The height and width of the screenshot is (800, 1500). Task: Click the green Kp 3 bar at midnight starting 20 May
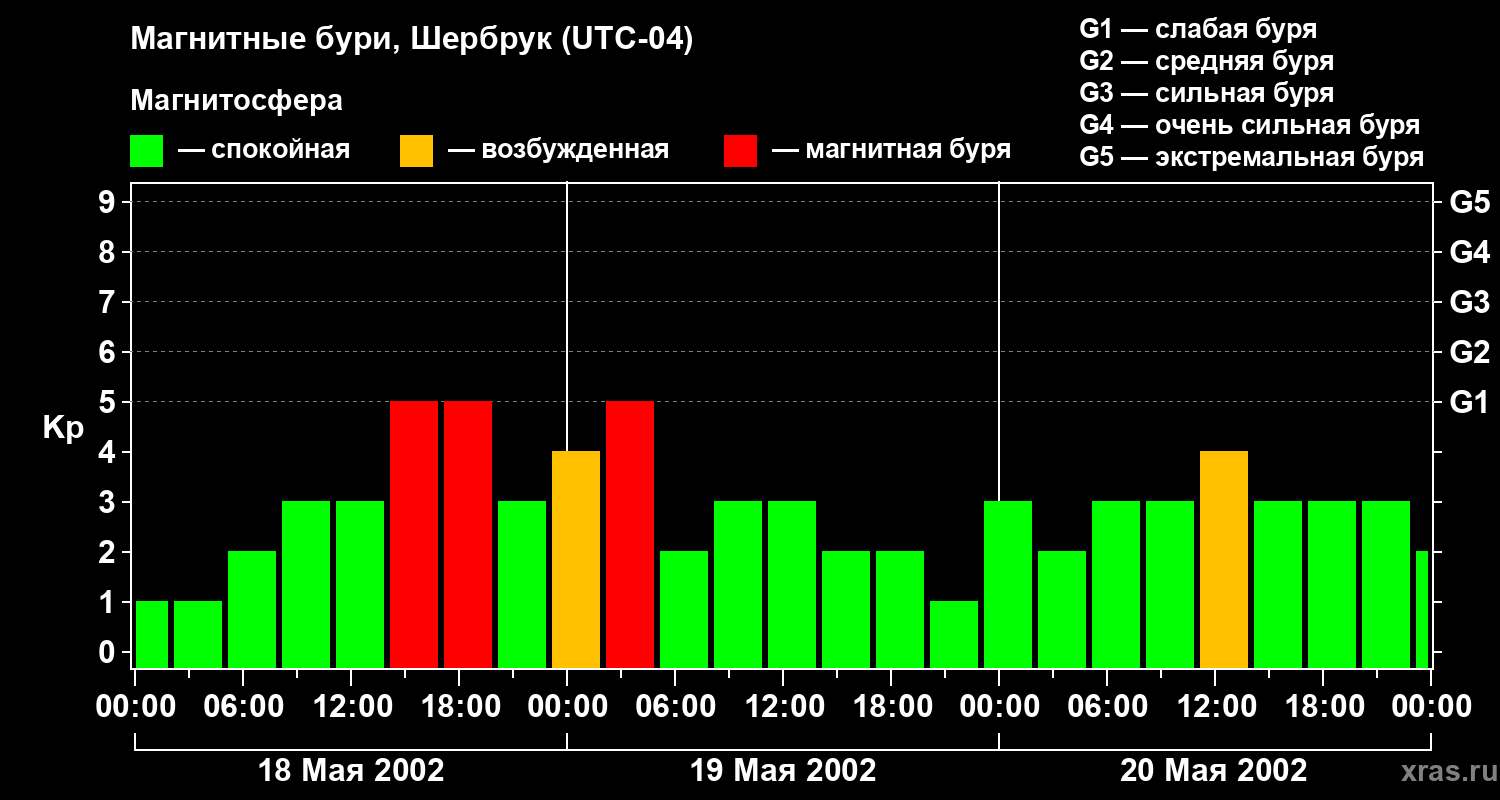(1008, 584)
